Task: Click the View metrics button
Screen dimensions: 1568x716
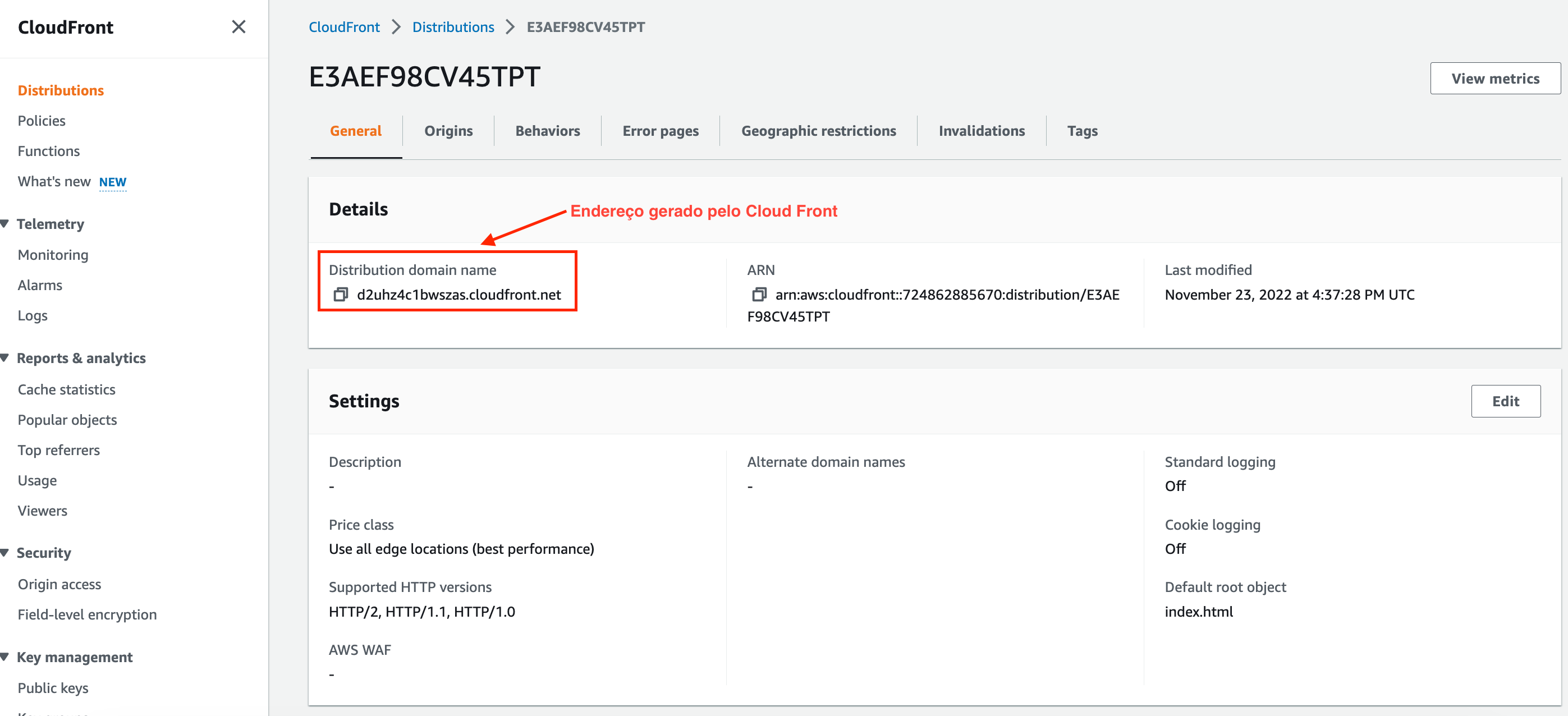Action: 1494,79
